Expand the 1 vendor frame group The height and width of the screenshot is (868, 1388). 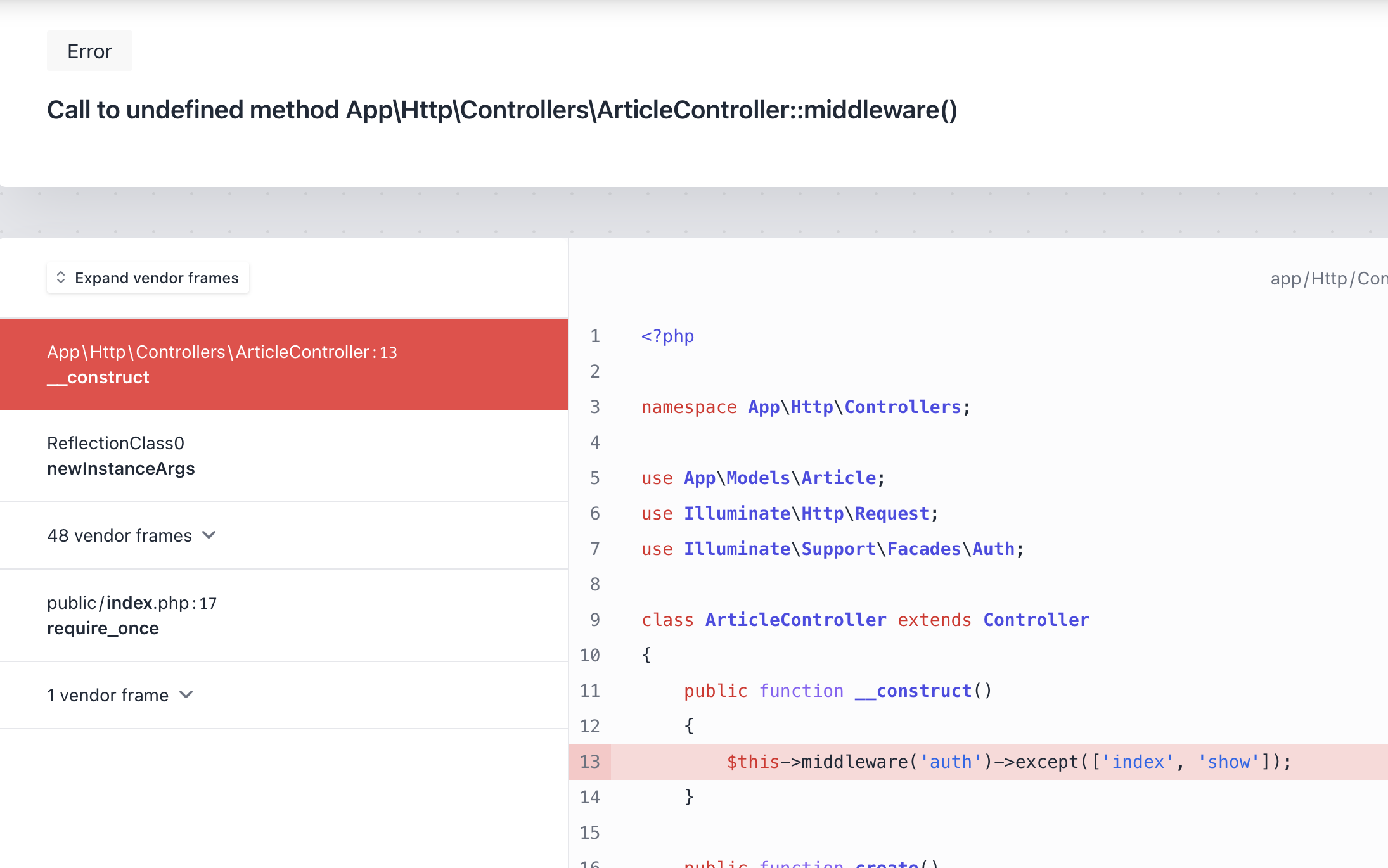click(x=108, y=695)
